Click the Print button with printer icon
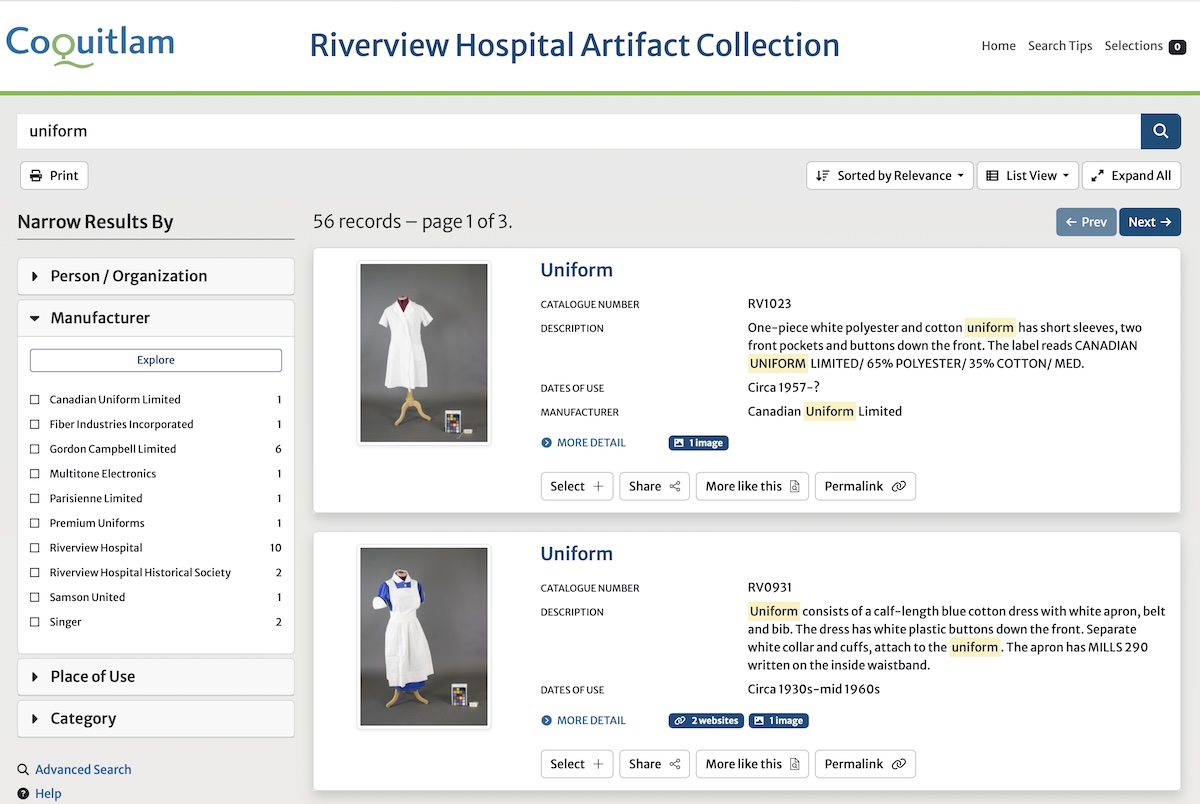1200x804 pixels. 54,176
